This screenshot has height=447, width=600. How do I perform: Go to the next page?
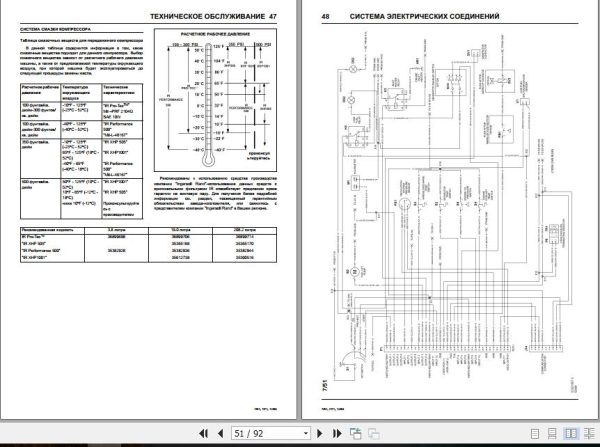[320, 433]
